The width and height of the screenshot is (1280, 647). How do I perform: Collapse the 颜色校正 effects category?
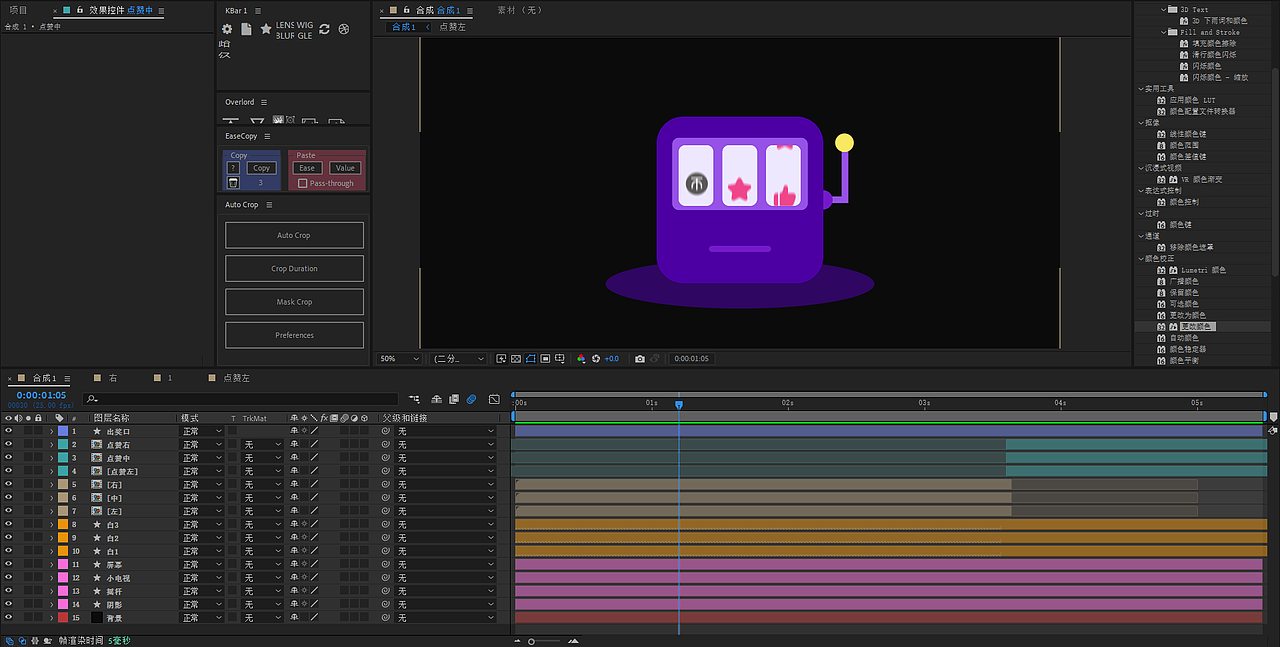pyautogui.click(x=1141, y=259)
